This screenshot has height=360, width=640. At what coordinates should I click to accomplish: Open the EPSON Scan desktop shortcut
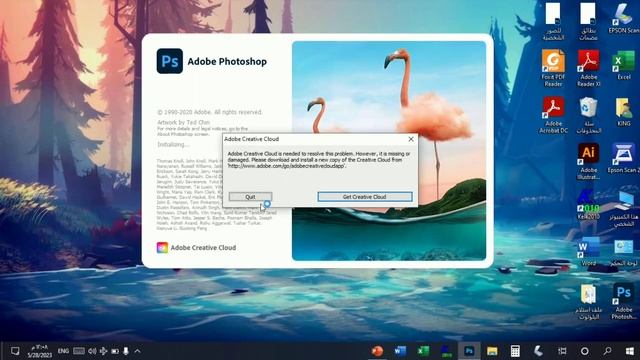coord(624,18)
